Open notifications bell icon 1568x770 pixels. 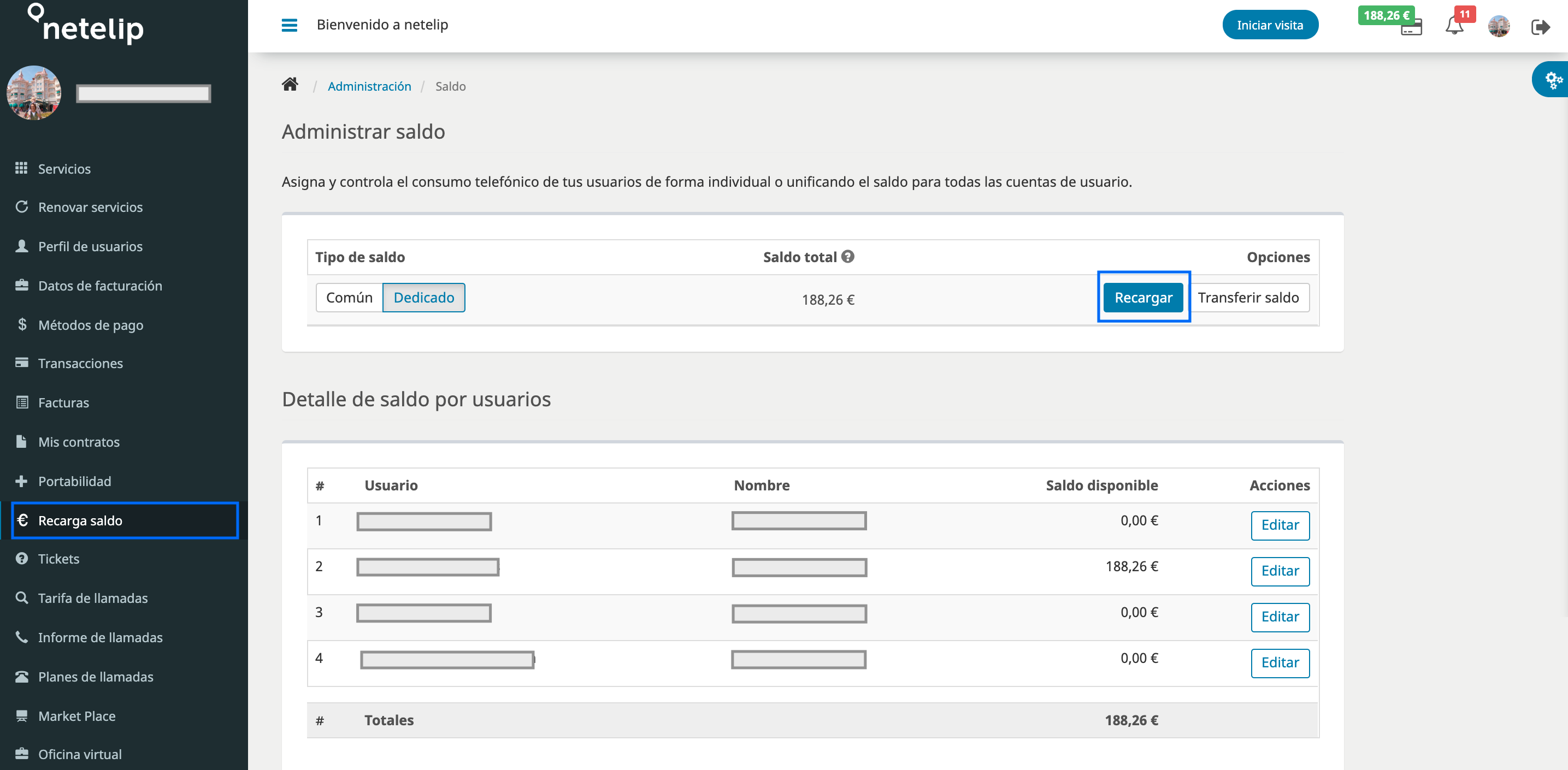[1454, 26]
